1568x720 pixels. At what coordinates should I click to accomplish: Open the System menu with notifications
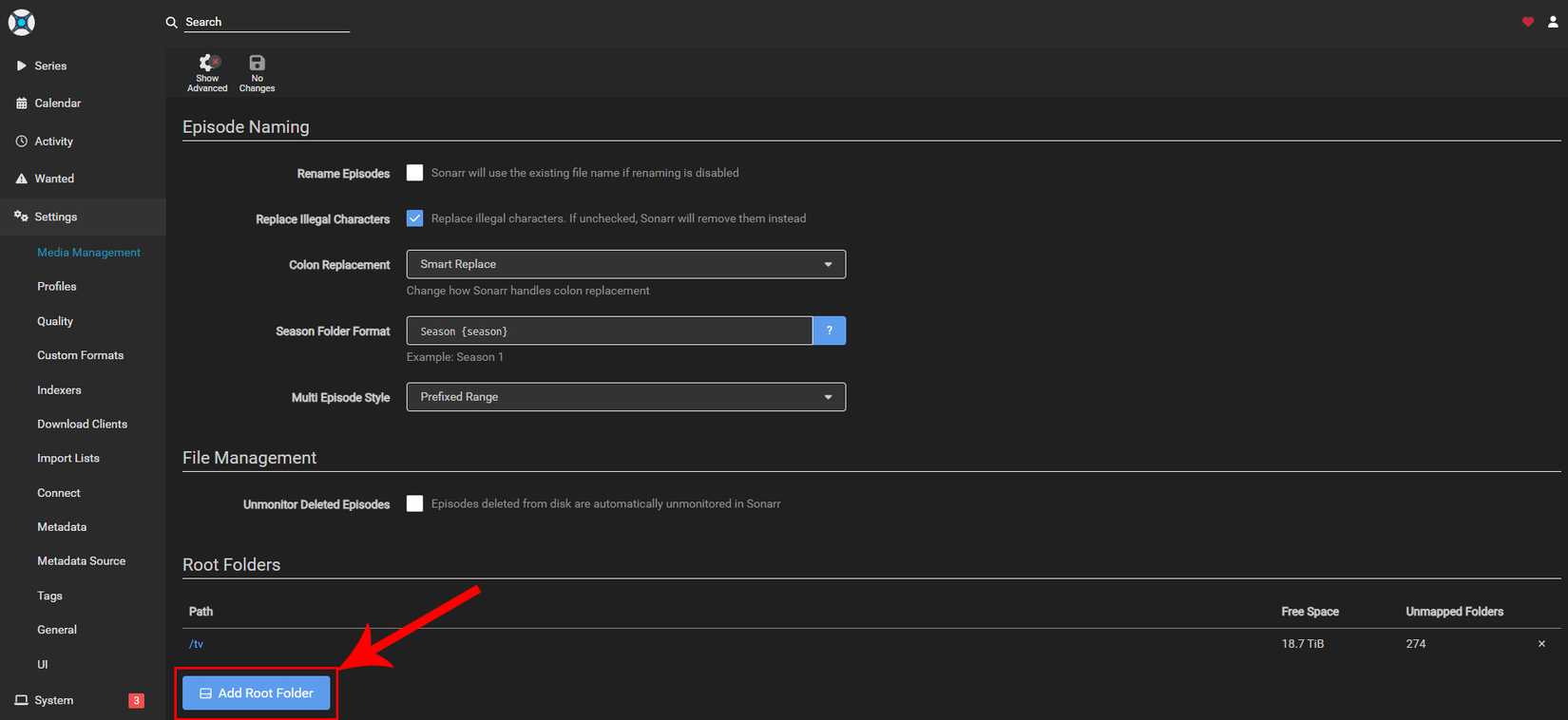click(54, 700)
